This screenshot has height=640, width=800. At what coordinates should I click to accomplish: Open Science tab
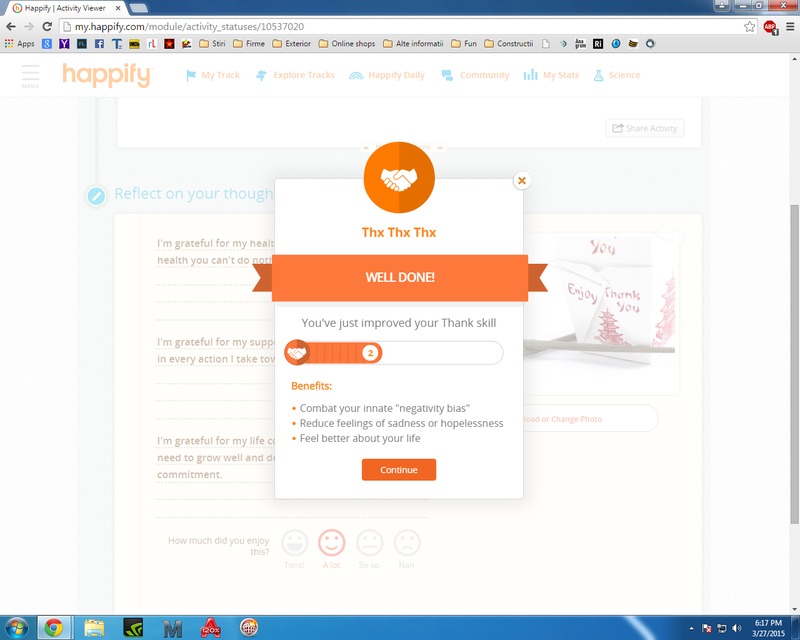click(616, 75)
